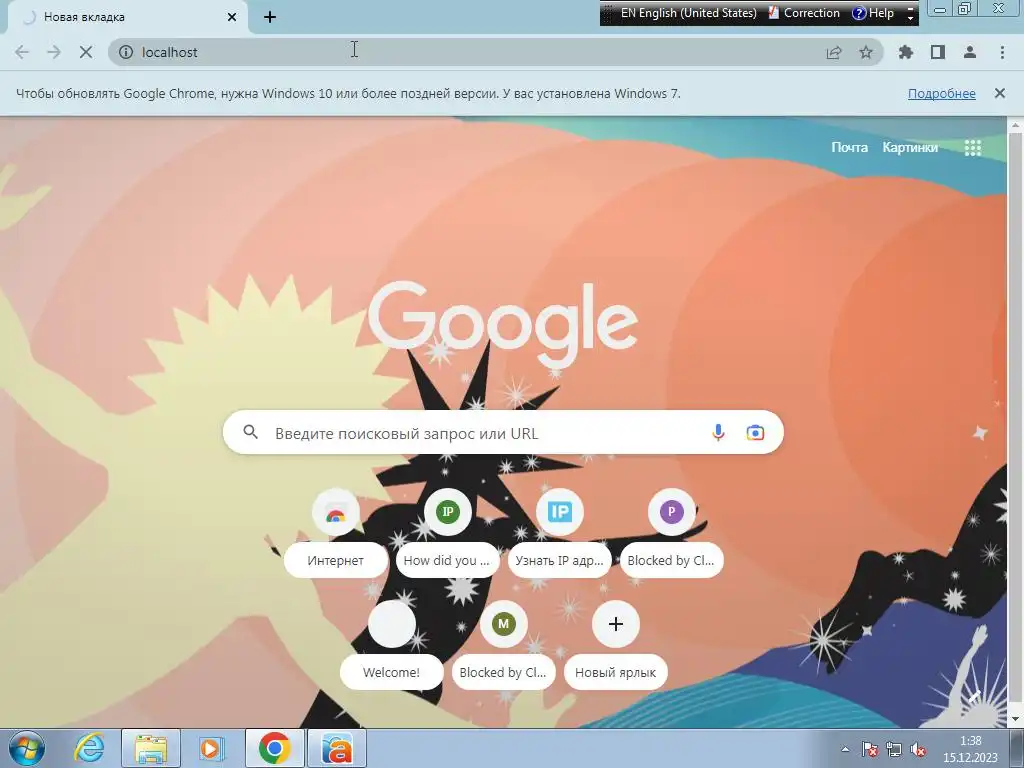The image size is (1024, 768).
Task: Open Windows Media Player in taskbar
Action: click(212, 748)
